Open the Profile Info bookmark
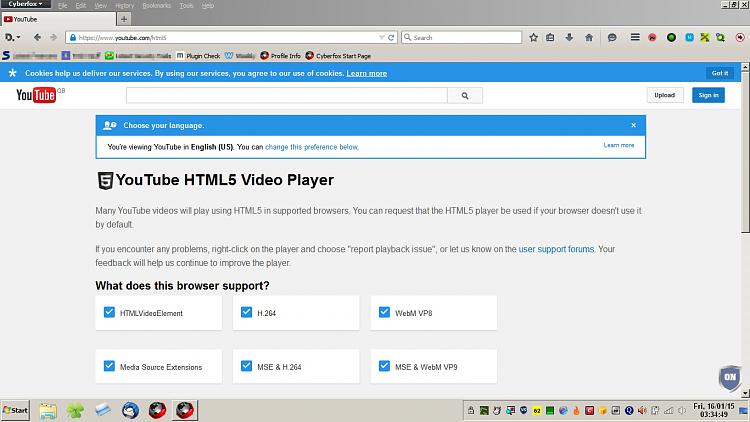 coord(280,56)
